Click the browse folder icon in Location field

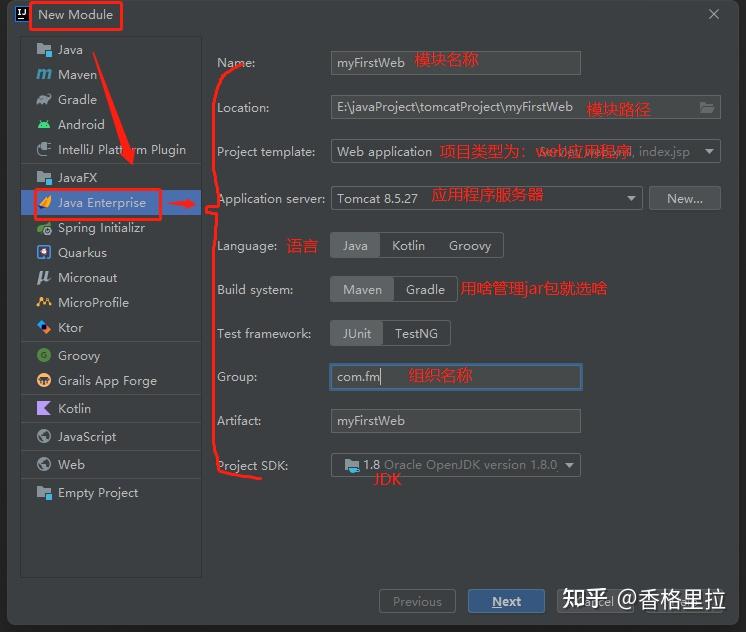tap(707, 108)
